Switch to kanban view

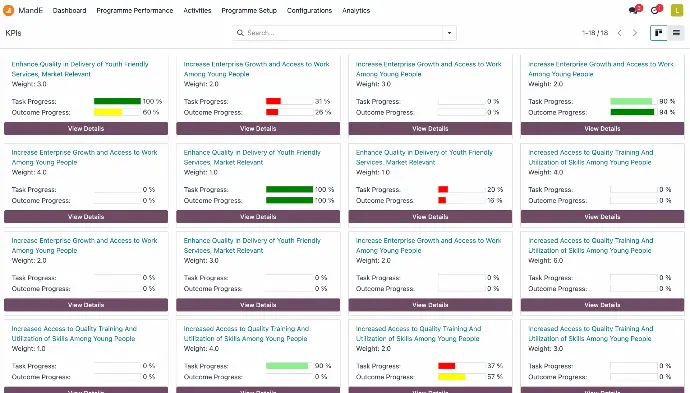pyautogui.click(x=659, y=33)
